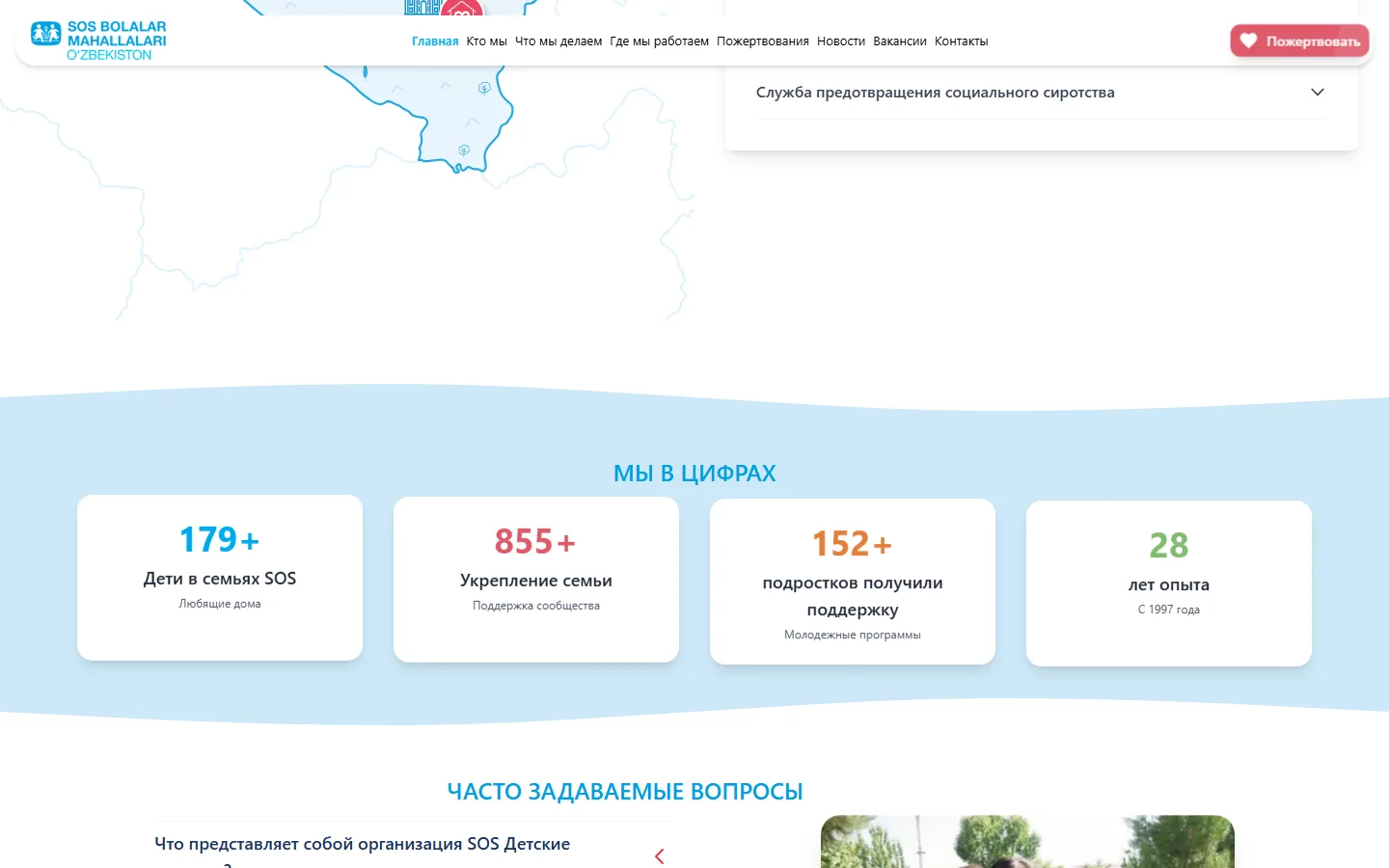Click the 152+ statistic number

(x=853, y=543)
